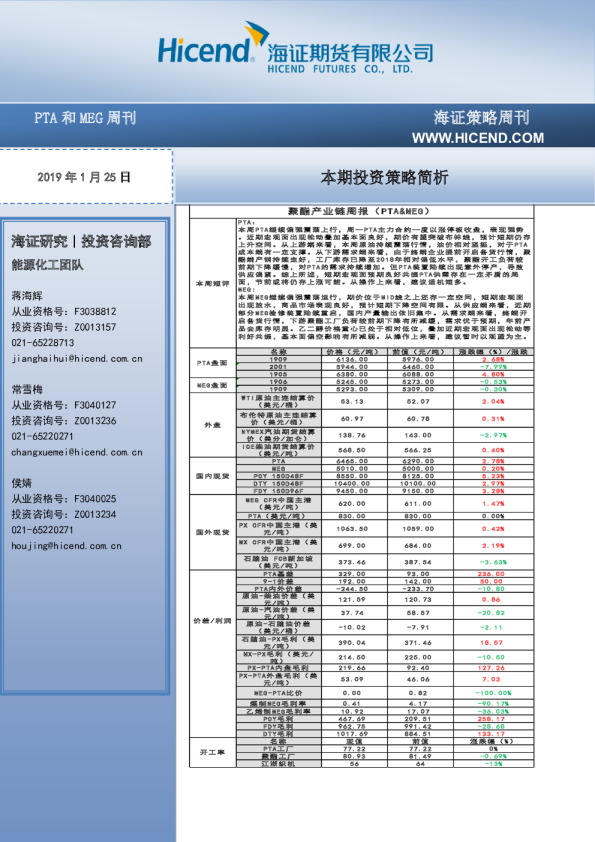Click the MEG盘面 row label

[x=213, y=385]
